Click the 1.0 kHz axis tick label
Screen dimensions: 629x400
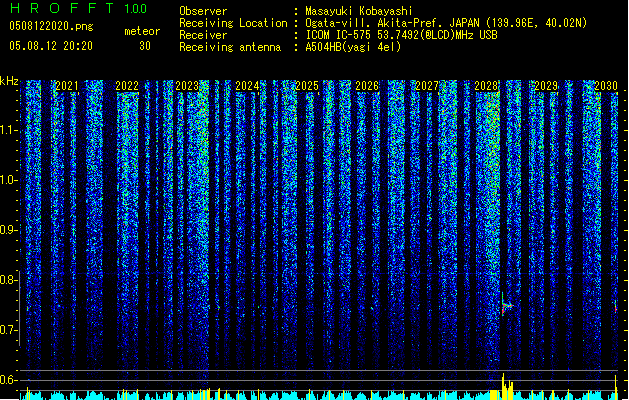(x=8, y=180)
